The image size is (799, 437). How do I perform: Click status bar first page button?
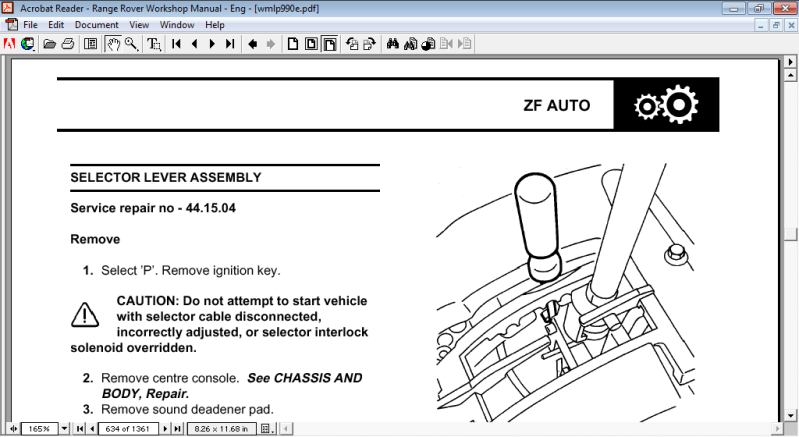pyautogui.click(x=80, y=429)
